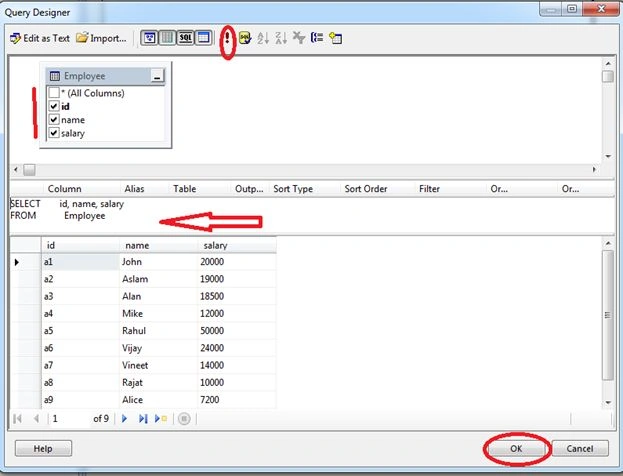Confirm with the OK button
This screenshot has width=623, height=476.
516,449
